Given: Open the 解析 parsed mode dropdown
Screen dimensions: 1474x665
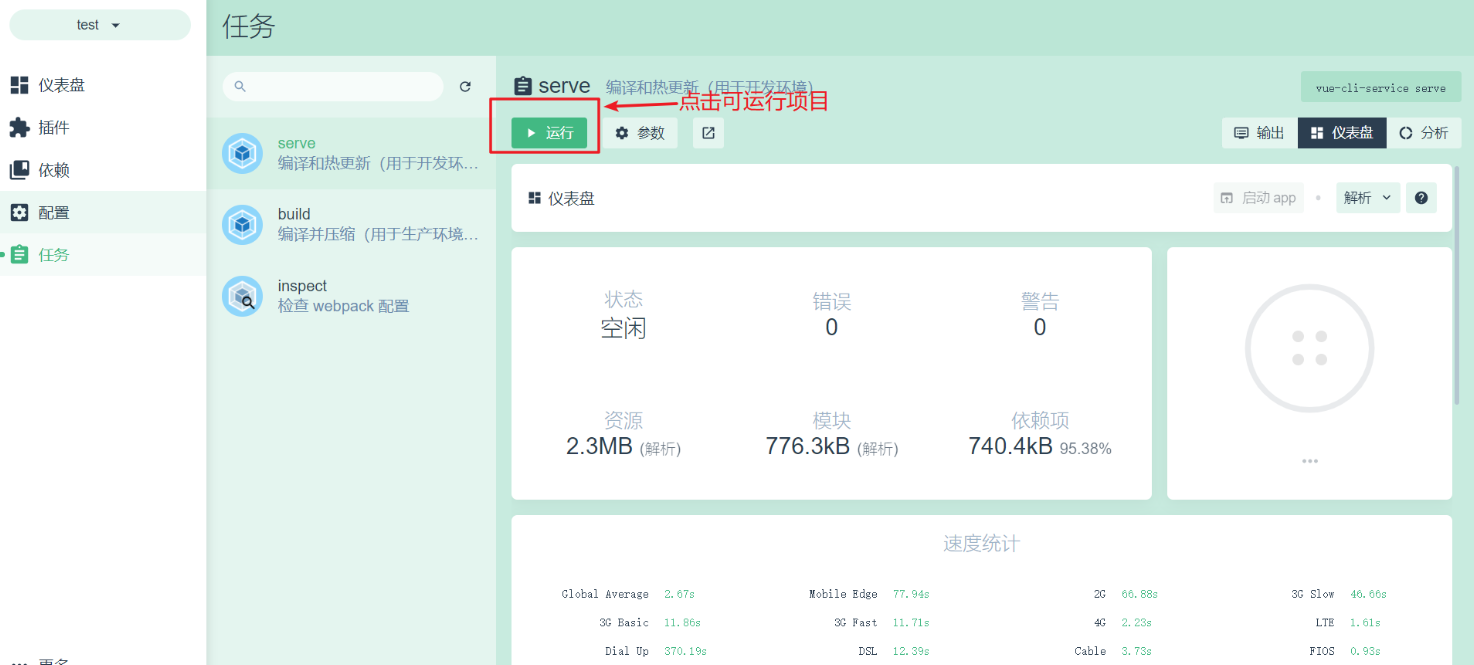Looking at the screenshot, I should pos(1368,197).
